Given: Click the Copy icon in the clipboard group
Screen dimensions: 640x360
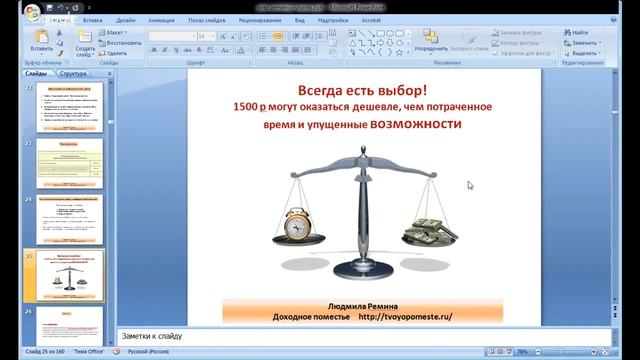Looking at the screenshot, I should [x=60, y=43].
